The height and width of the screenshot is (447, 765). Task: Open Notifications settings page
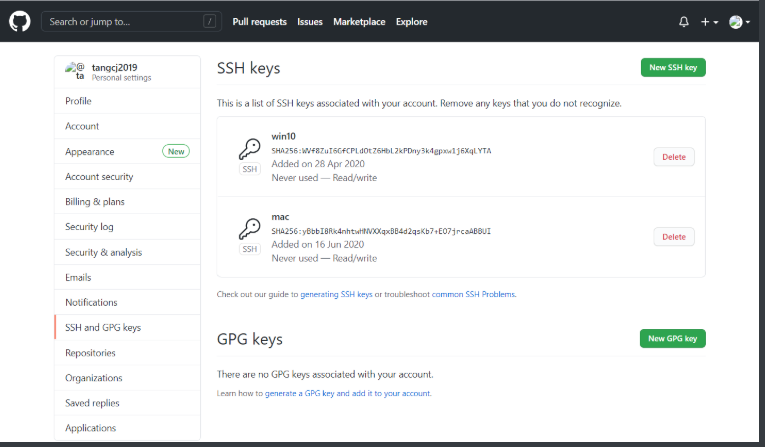[x=127, y=302]
